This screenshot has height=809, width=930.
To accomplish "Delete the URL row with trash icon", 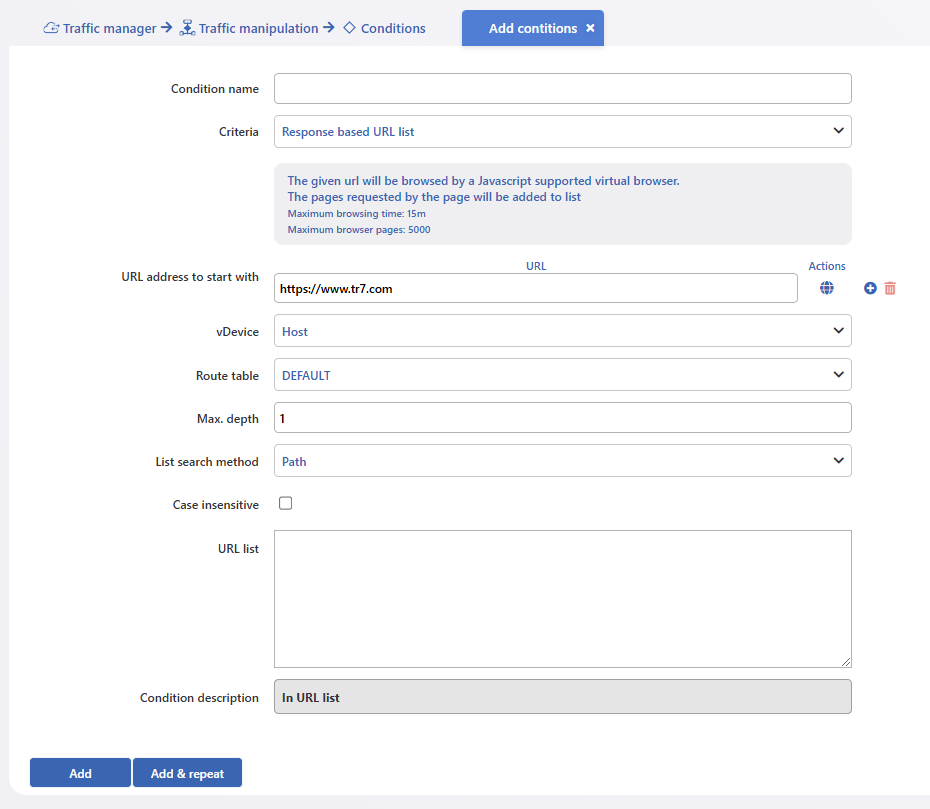I will pos(890,288).
